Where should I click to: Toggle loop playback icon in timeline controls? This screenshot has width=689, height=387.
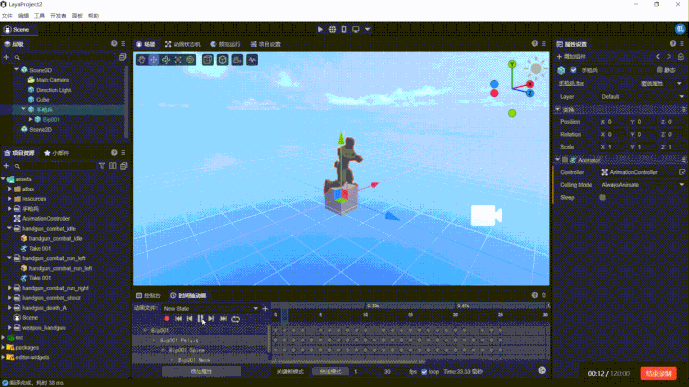236,319
